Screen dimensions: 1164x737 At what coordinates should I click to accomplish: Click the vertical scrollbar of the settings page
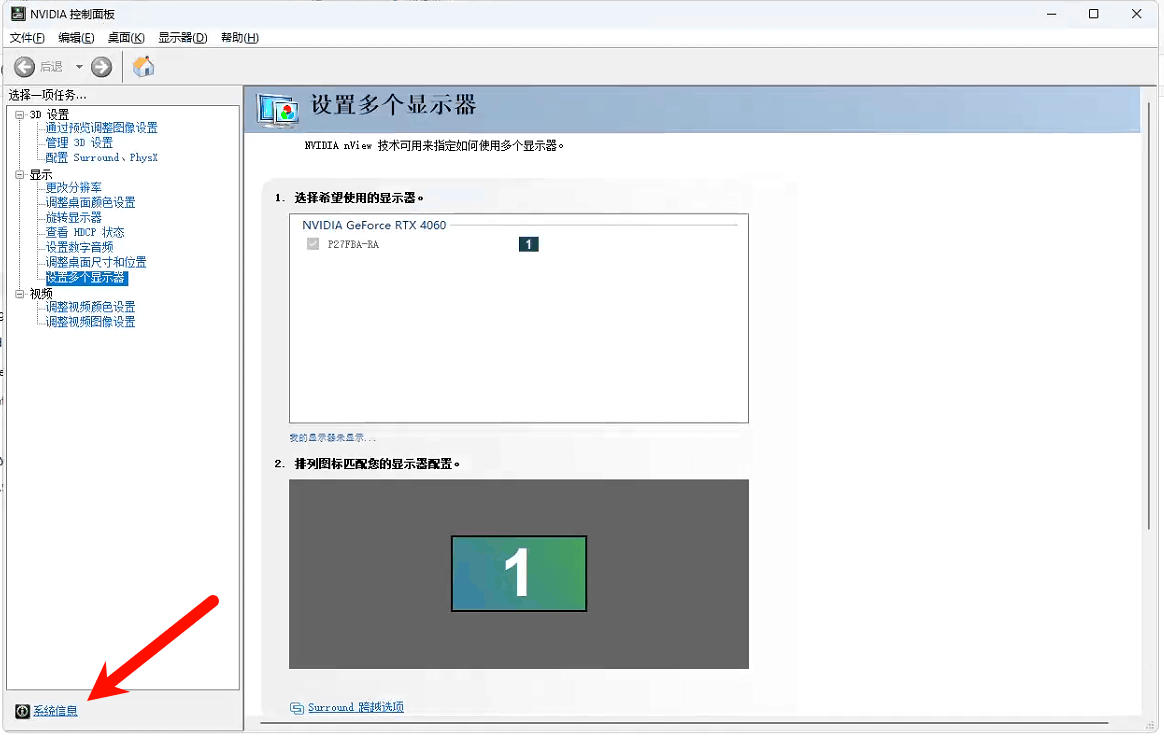point(1149,315)
